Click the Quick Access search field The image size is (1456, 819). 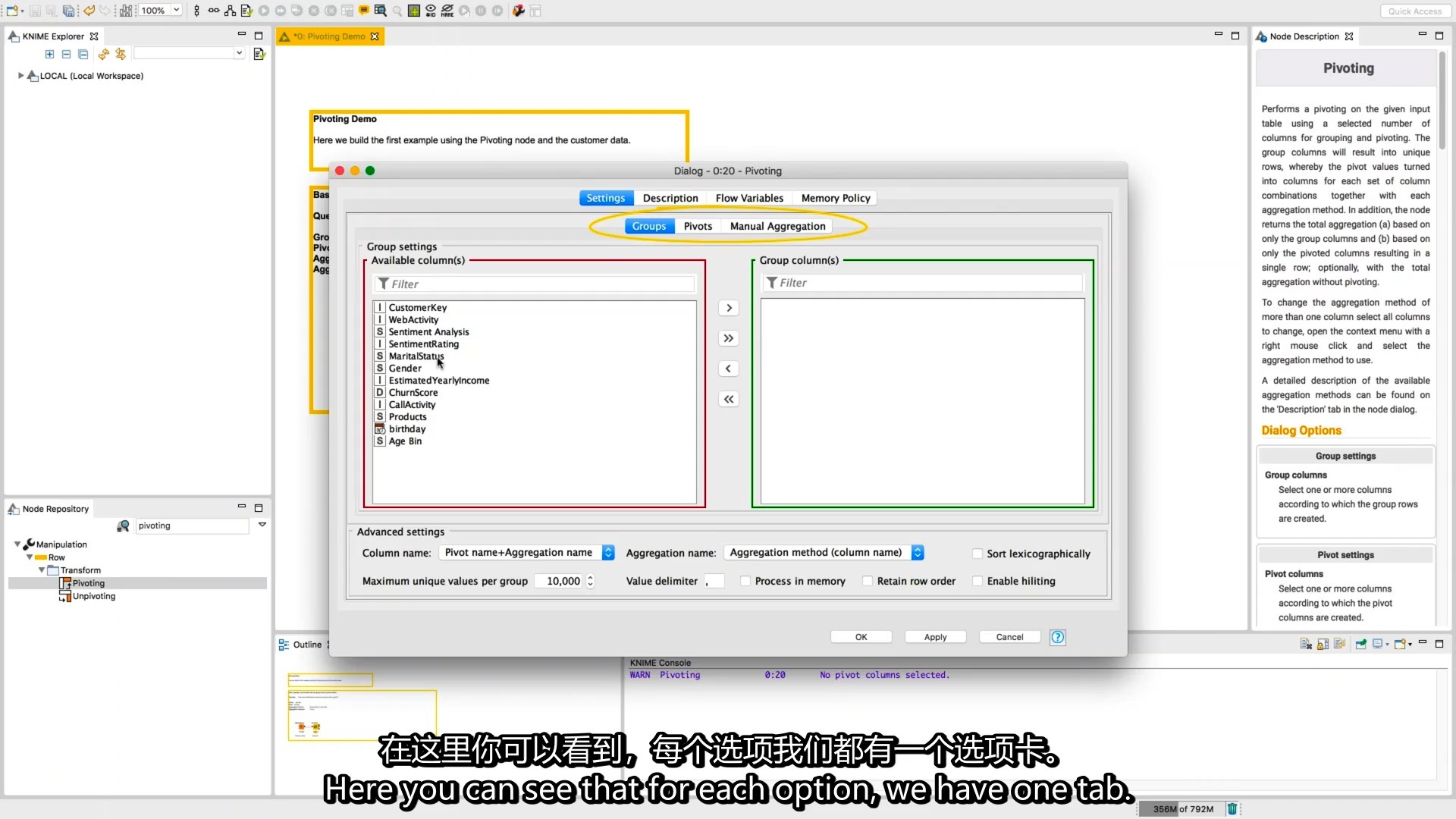1414,11
